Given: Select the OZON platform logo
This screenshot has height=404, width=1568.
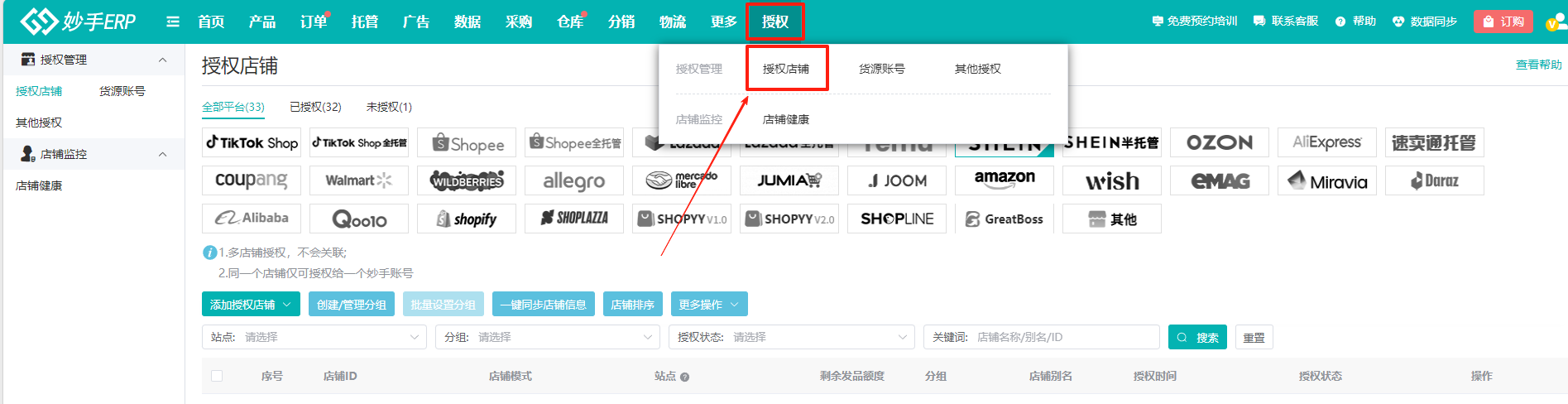Looking at the screenshot, I should (x=1220, y=142).
